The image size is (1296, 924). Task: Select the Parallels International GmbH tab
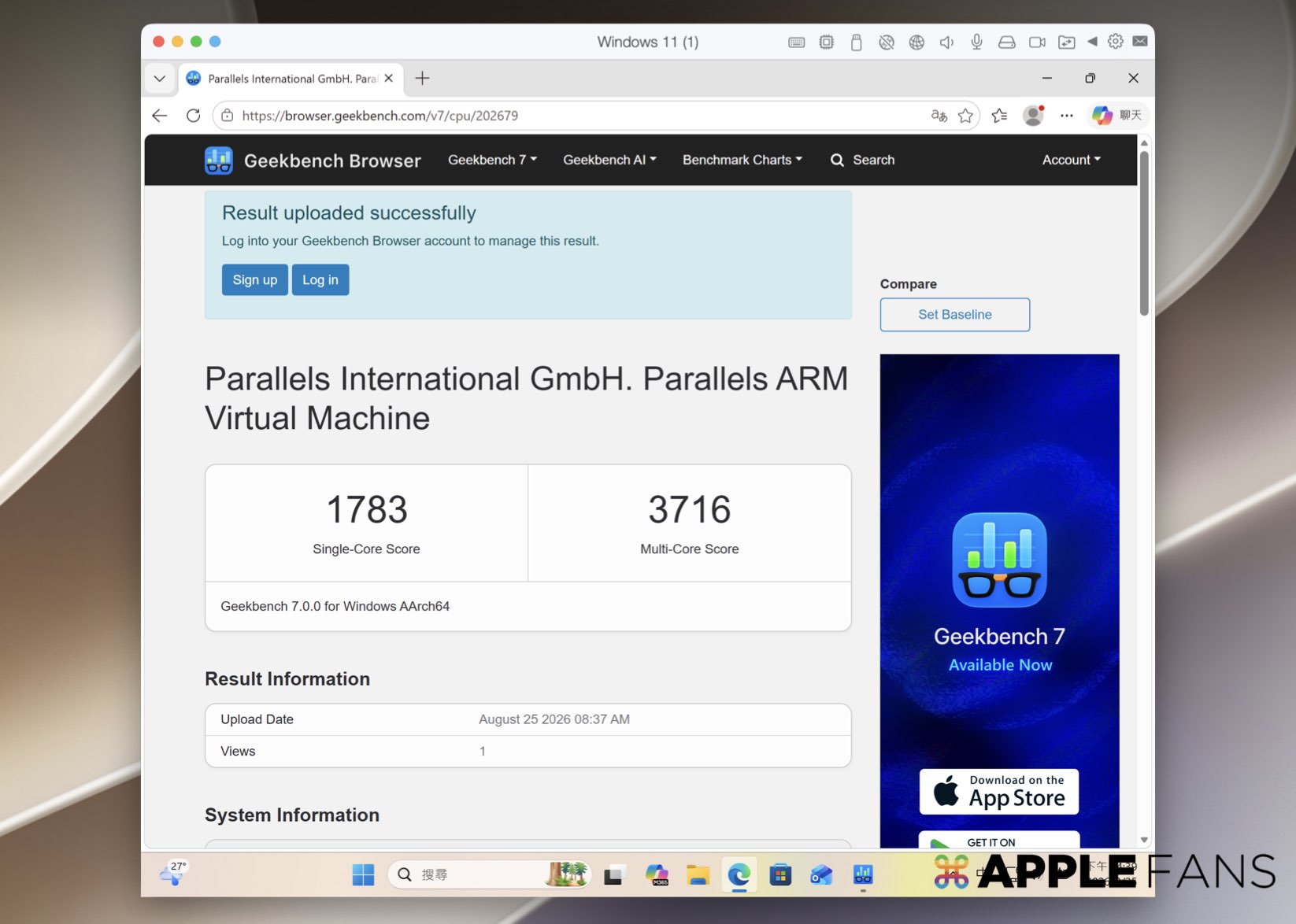click(291, 79)
